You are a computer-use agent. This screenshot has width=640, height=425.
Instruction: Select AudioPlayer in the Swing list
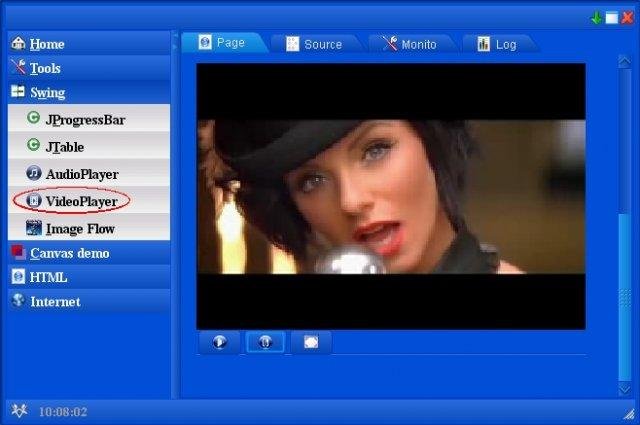(81, 174)
